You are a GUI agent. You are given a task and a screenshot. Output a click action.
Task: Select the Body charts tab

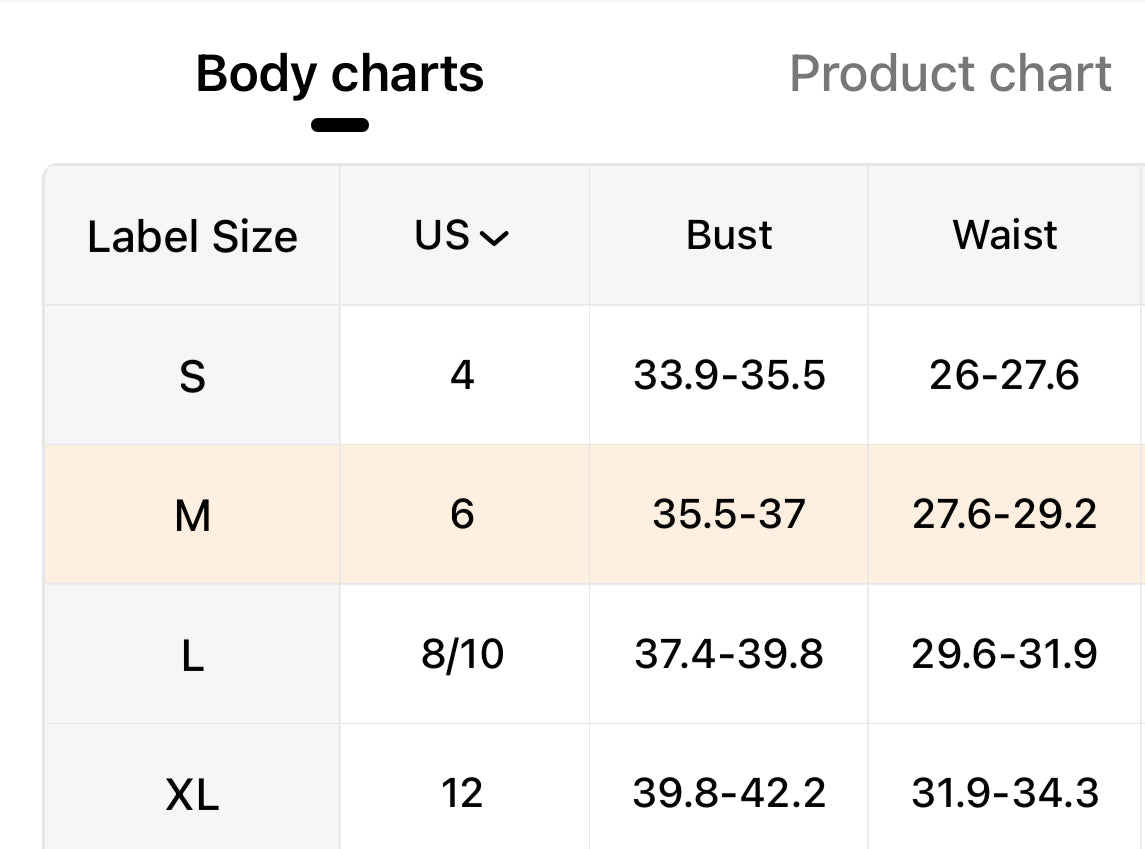pyautogui.click(x=339, y=74)
